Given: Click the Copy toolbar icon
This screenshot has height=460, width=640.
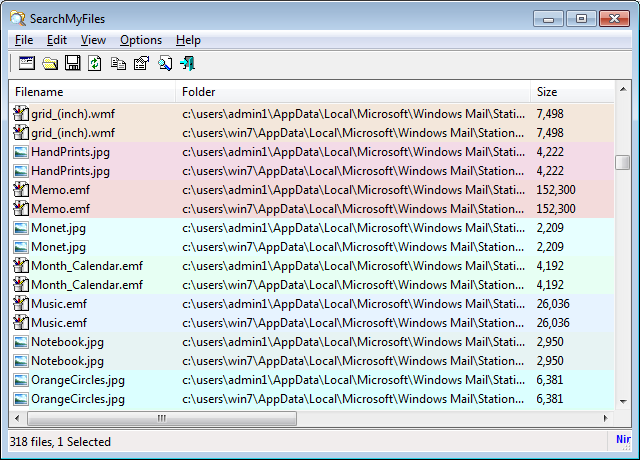Looking at the screenshot, I should click(118, 64).
